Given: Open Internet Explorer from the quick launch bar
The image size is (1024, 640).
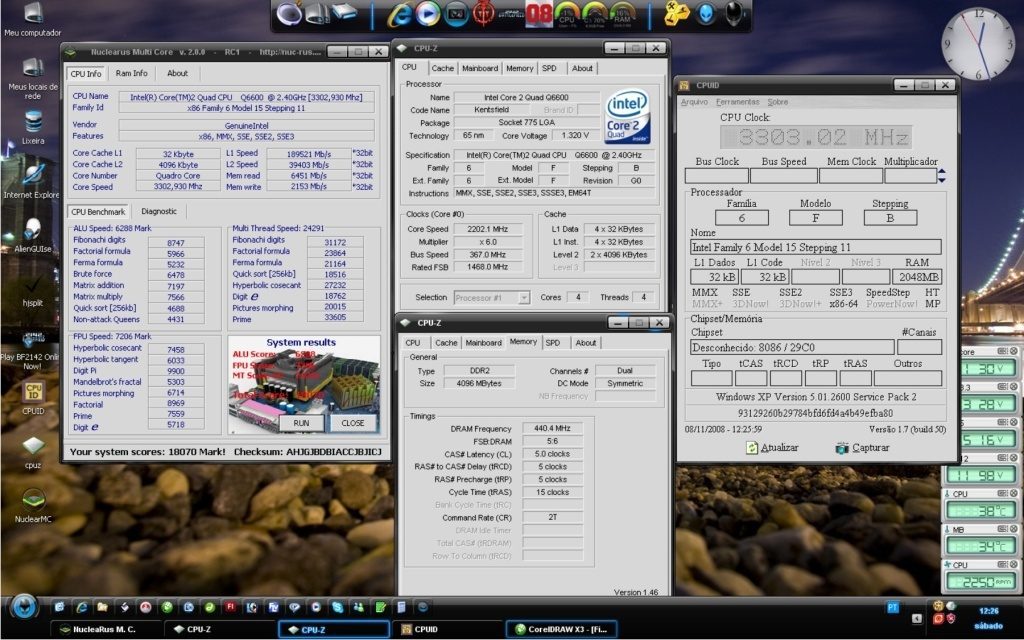Looking at the screenshot, I should click(x=81, y=607).
